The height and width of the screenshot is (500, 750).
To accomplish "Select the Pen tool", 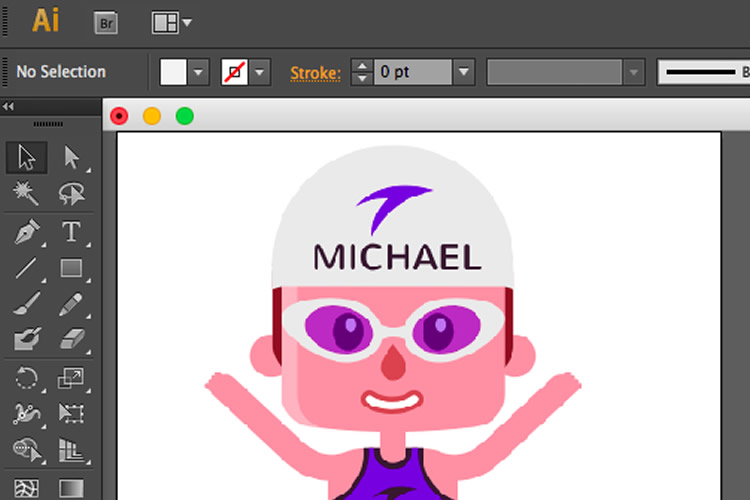I will pos(26,232).
